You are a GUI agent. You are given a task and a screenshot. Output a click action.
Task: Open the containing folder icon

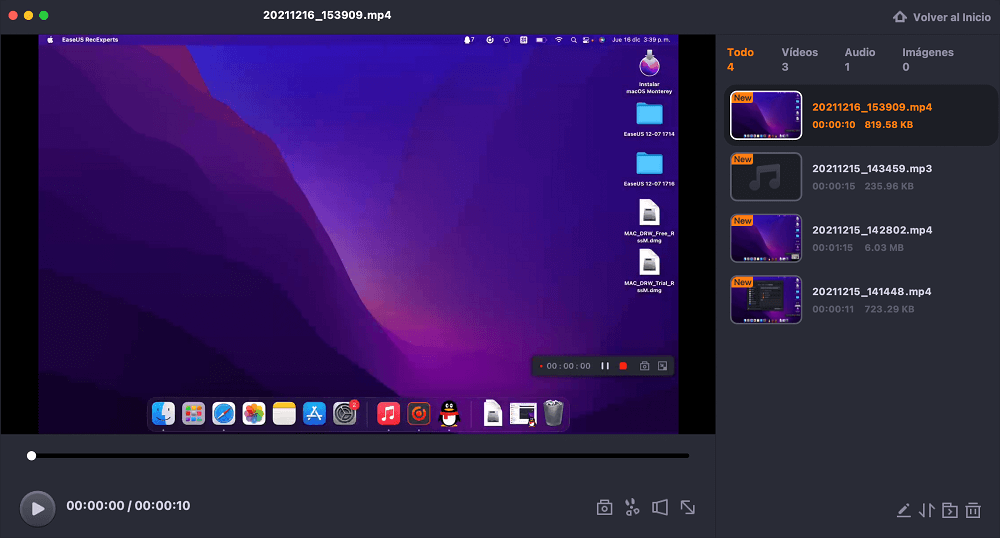[950, 510]
